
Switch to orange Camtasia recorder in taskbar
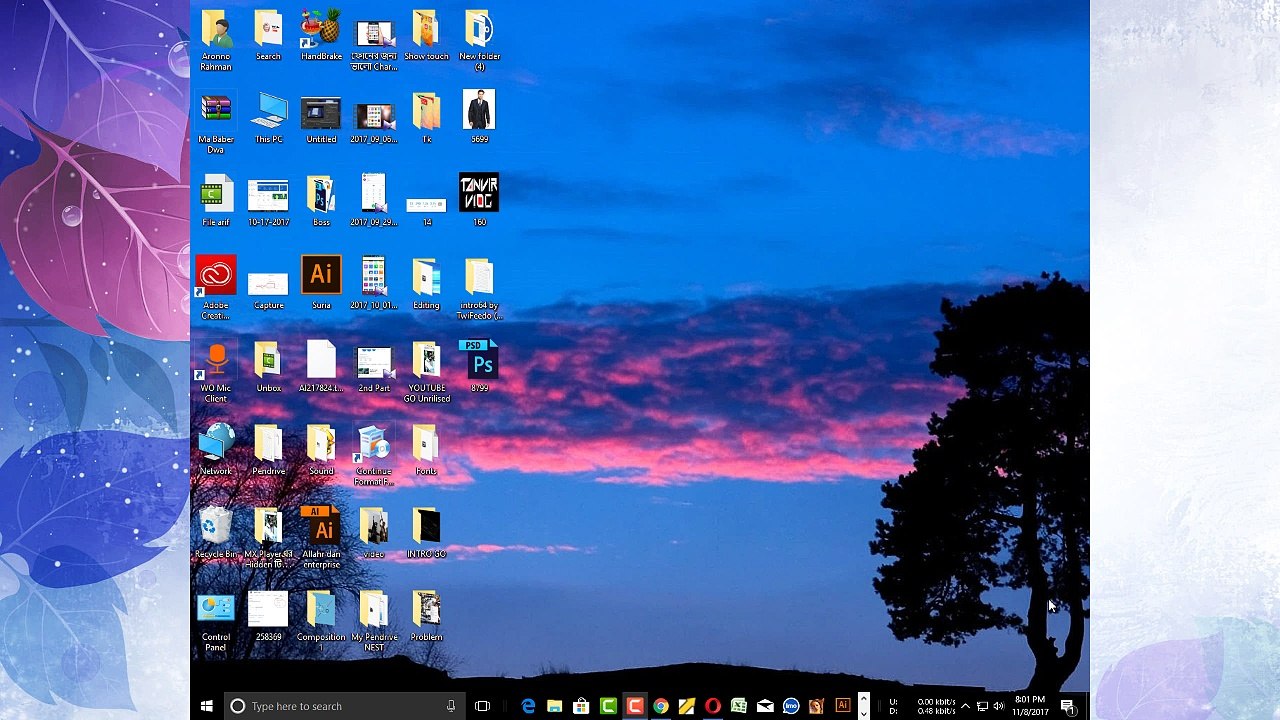tap(634, 706)
